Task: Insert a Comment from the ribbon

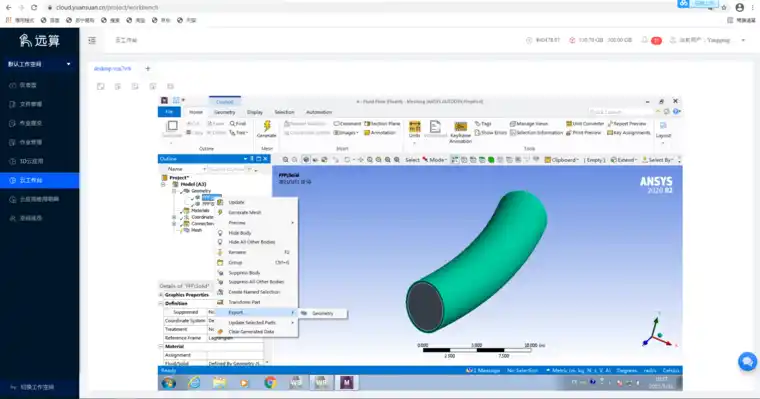Action: click(347, 124)
